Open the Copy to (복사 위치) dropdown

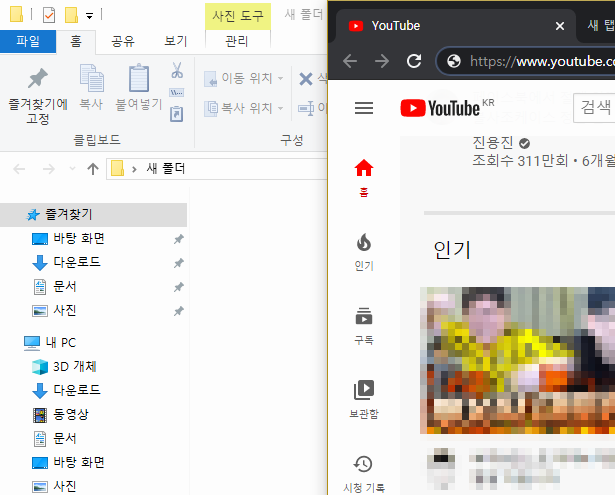click(x=243, y=107)
